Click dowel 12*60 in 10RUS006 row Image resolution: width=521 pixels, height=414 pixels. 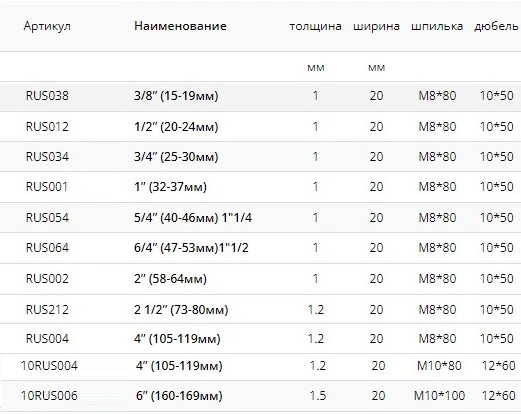click(498, 396)
